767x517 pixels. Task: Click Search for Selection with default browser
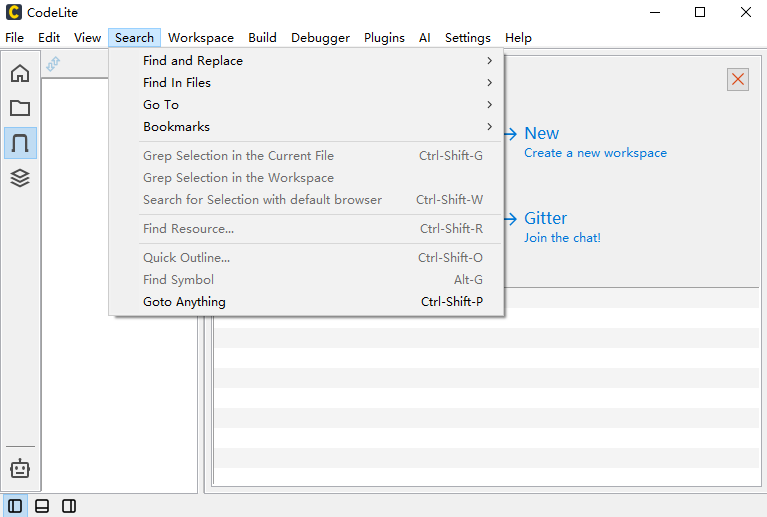pos(307,200)
